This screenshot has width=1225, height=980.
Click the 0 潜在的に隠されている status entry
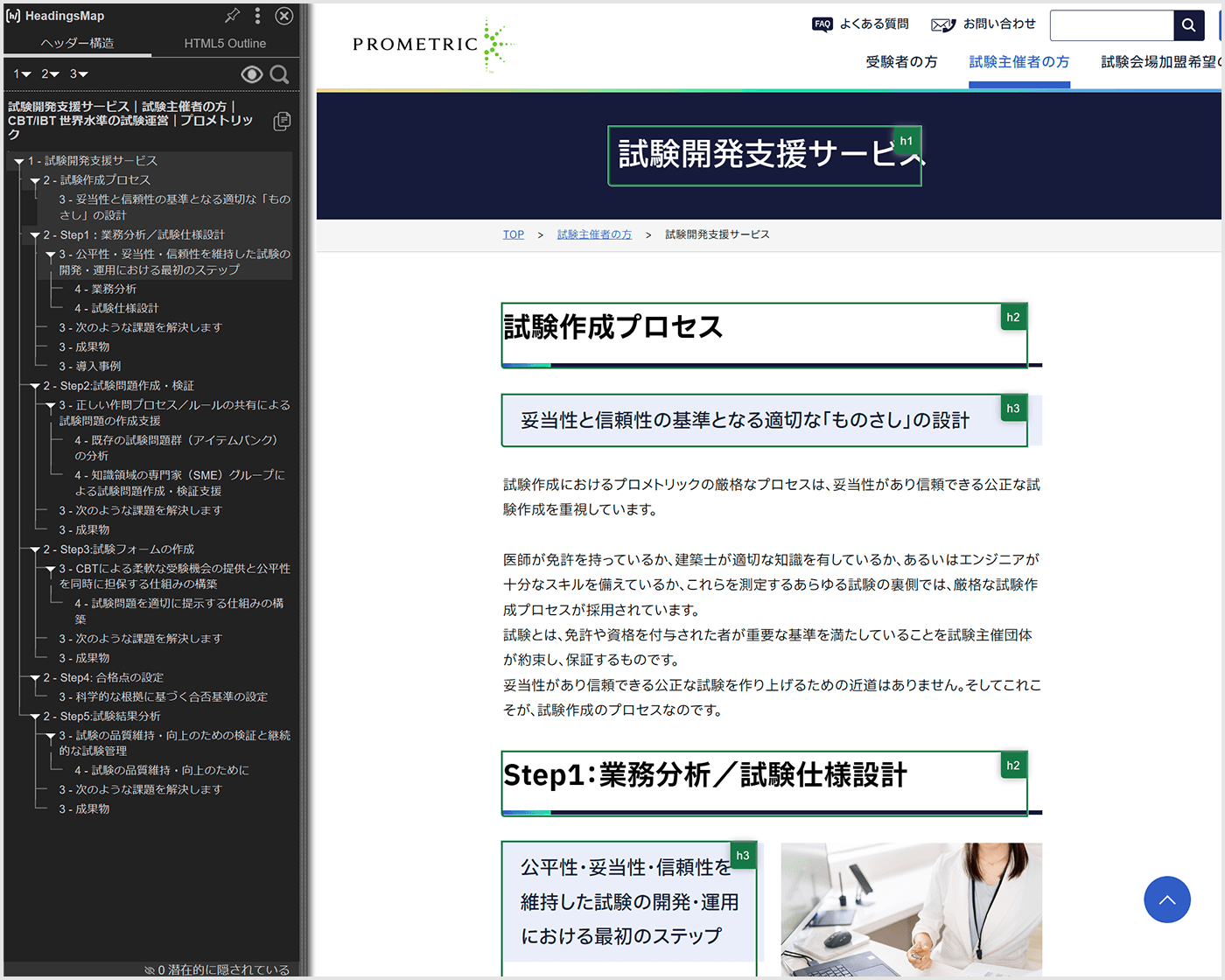[x=217, y=969]
